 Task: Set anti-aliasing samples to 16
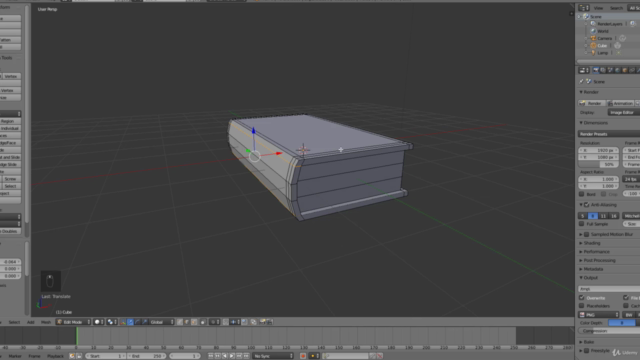(x=613, y=216)
